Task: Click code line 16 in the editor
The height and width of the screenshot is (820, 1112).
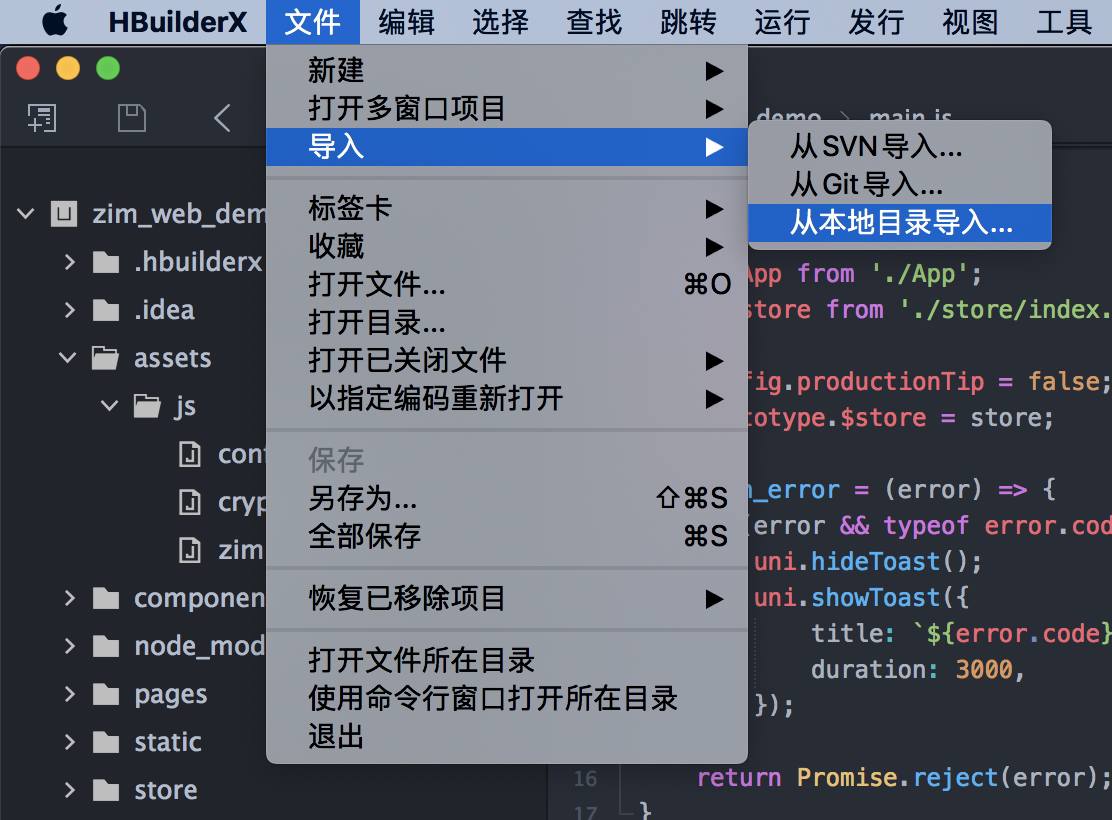Action: 900,777
